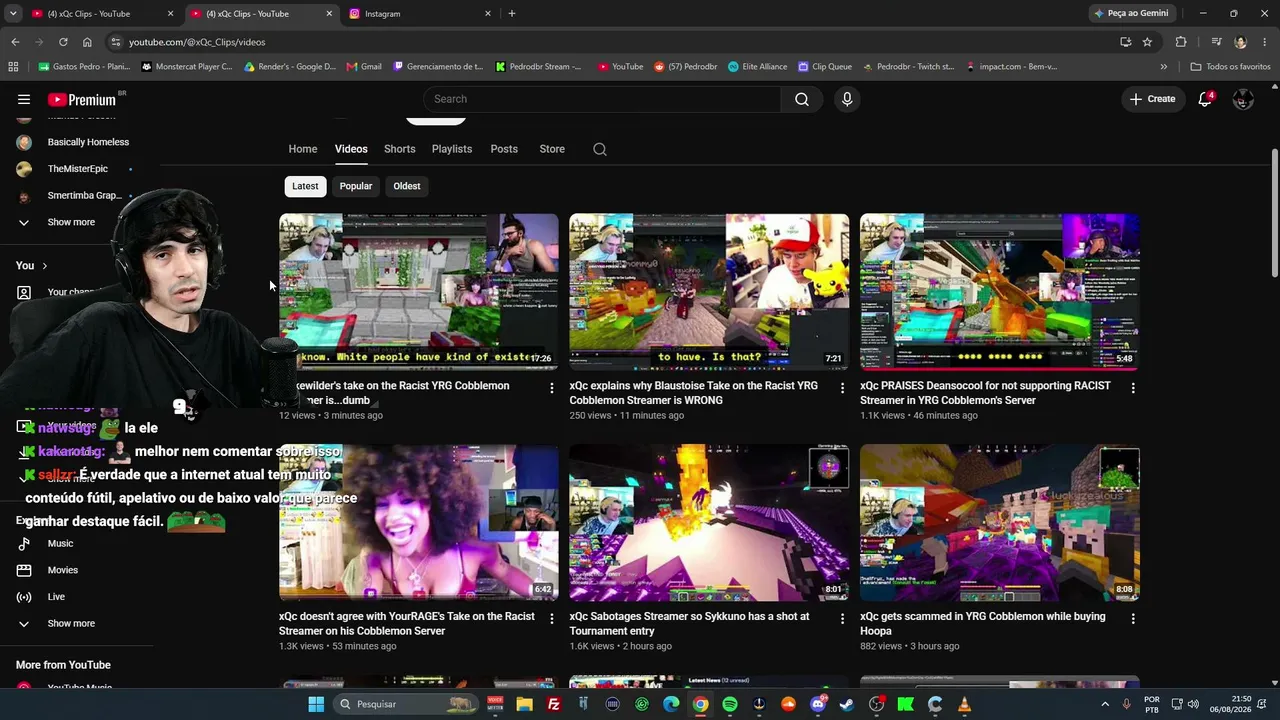The height and width of the screenshot is (720, 1280).
Task: Open the Chrome apps grid in bookmarks bar
Action: point(13,67)
